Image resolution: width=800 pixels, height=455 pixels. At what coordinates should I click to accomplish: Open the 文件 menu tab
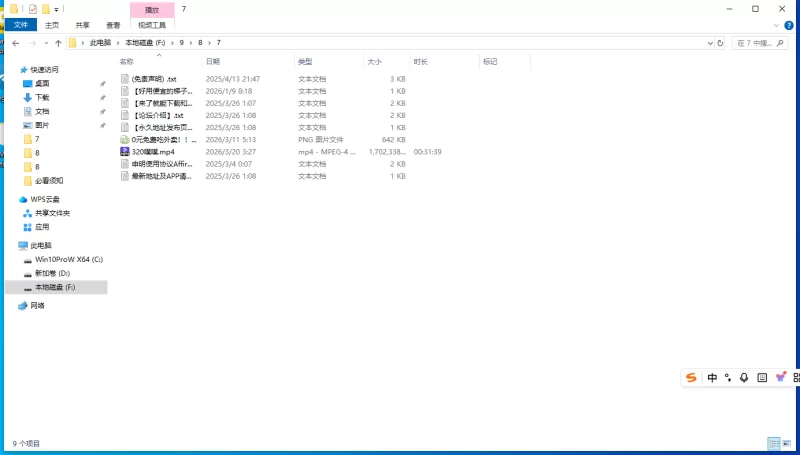pyautogui.click(x=20, y=25)
